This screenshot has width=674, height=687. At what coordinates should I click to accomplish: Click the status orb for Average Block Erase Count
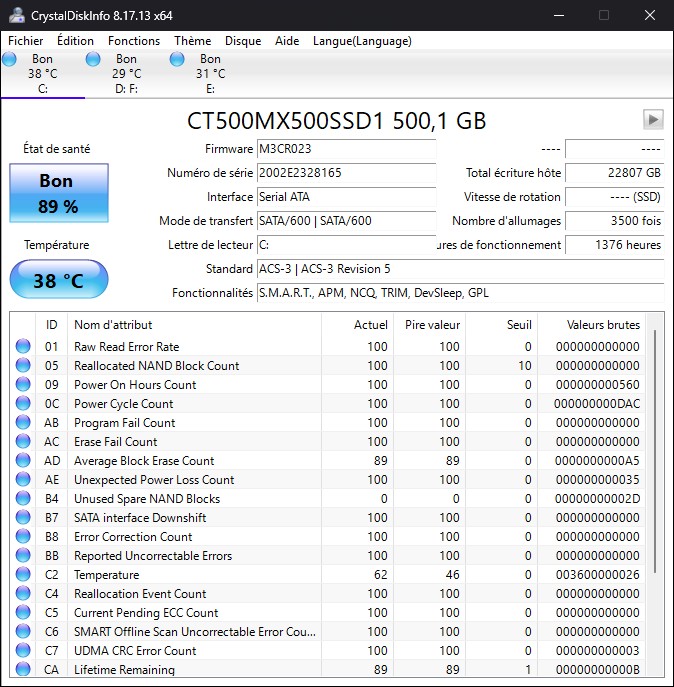coord(23,460)
